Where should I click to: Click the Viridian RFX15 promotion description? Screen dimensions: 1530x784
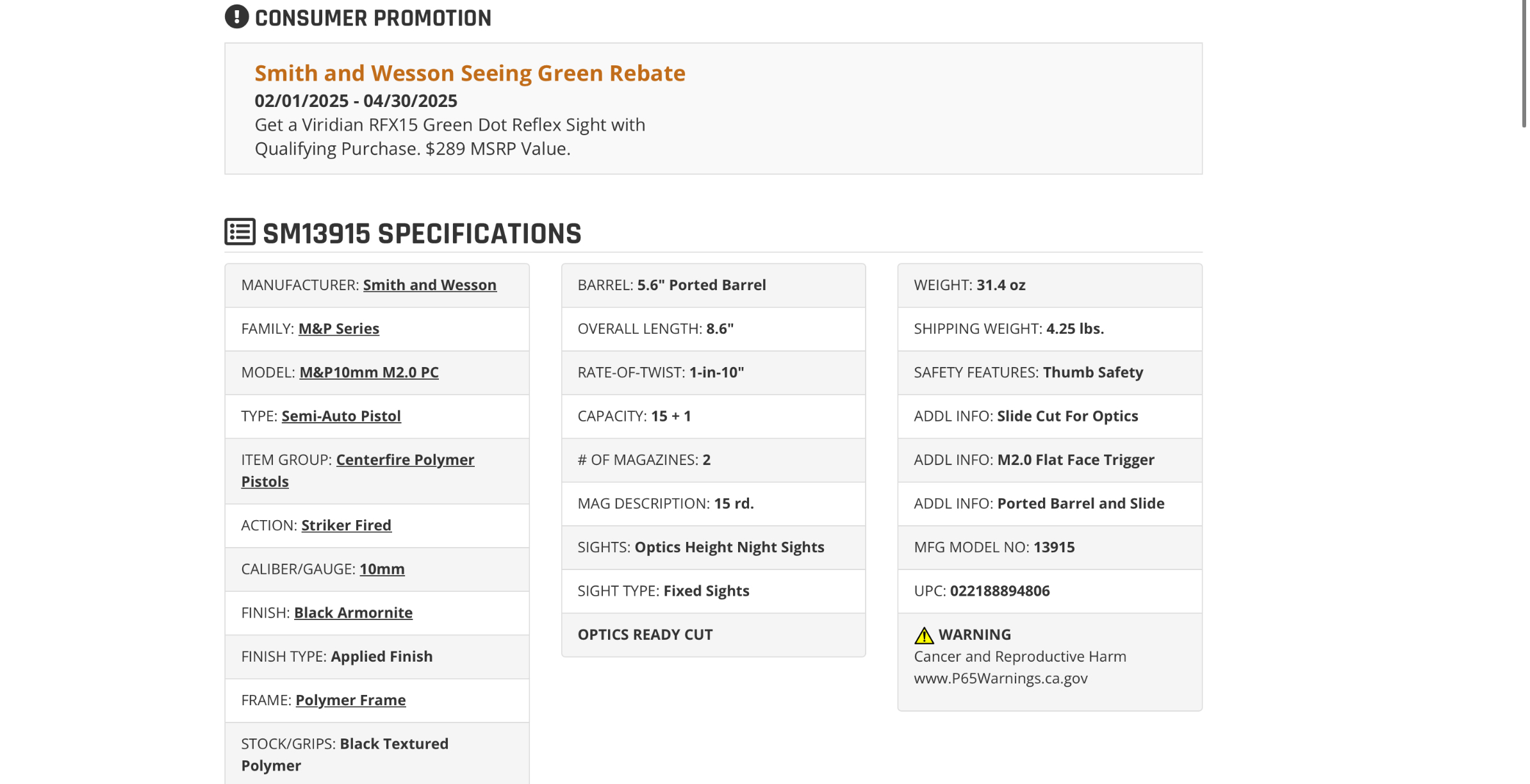click(x=450, y=136)
